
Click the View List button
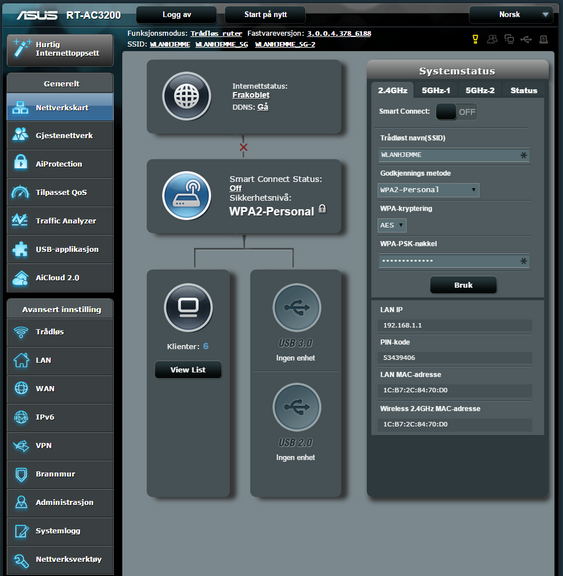188,370
